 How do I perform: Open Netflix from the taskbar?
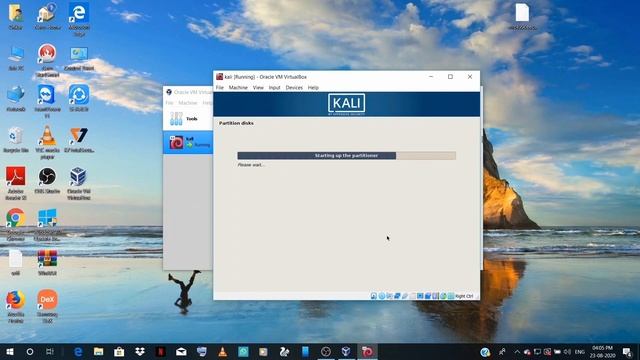(160, 351)
